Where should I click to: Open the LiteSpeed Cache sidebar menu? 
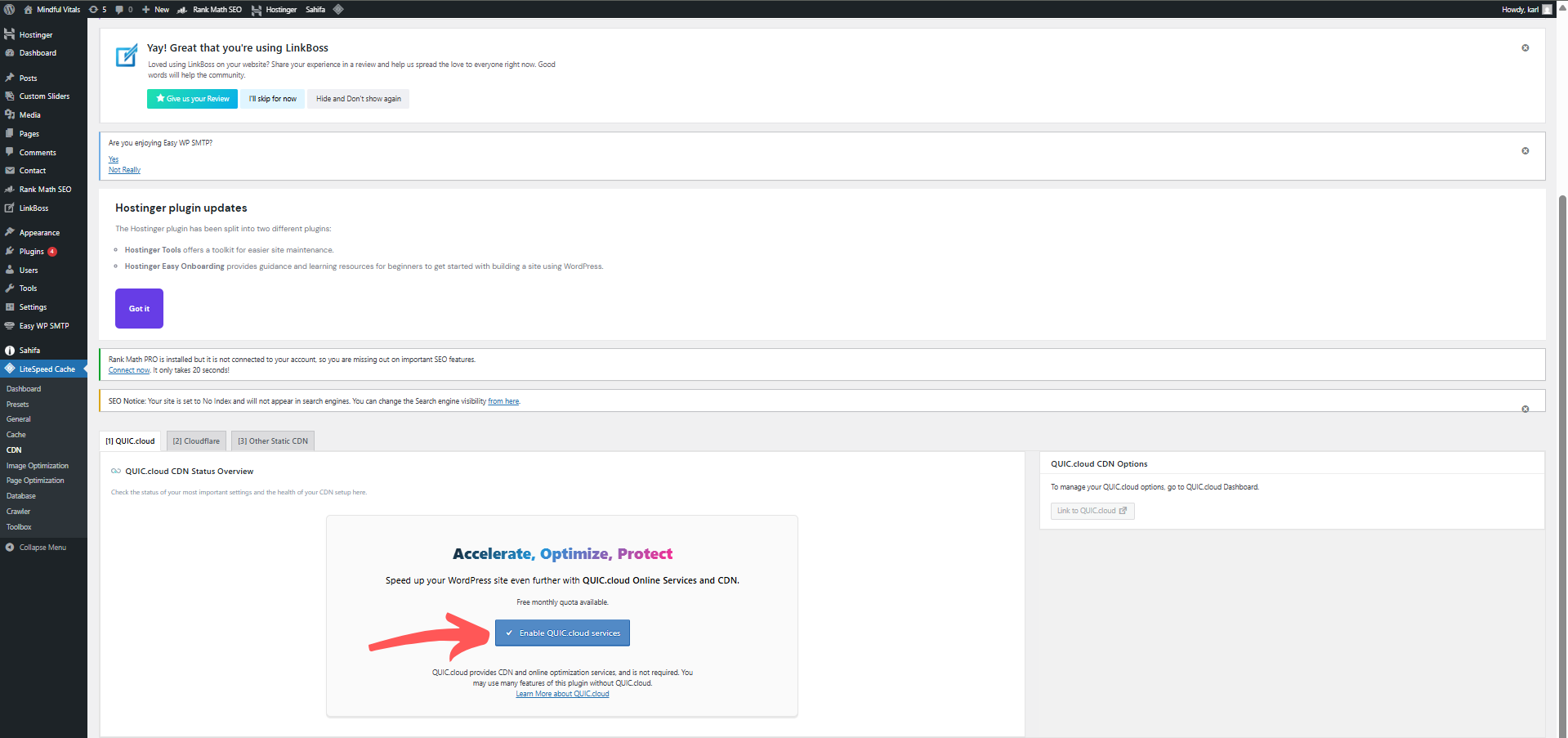click(x=43, y=369)
